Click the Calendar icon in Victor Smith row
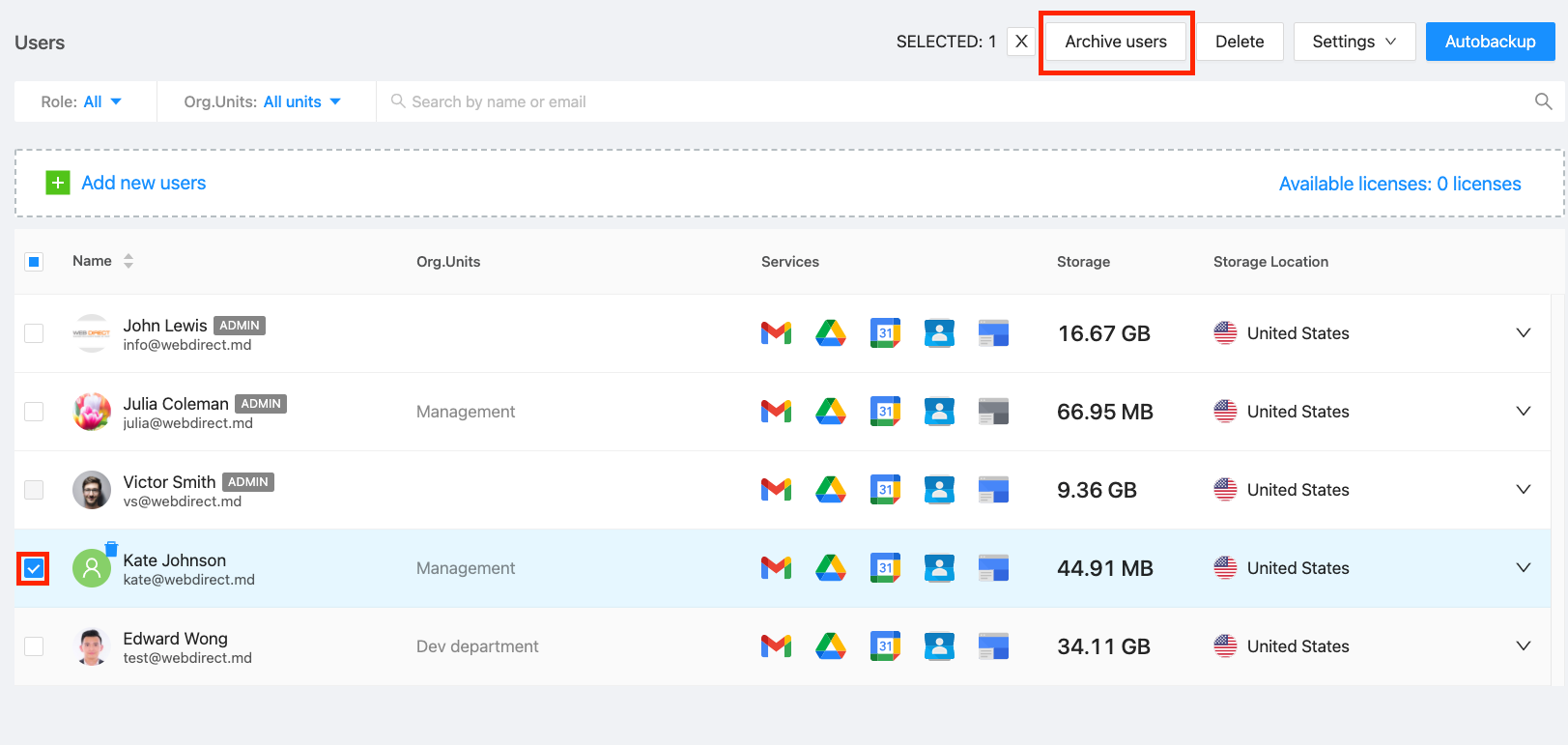Viewport: 1568px width, 745px height. tap(885, 490)
